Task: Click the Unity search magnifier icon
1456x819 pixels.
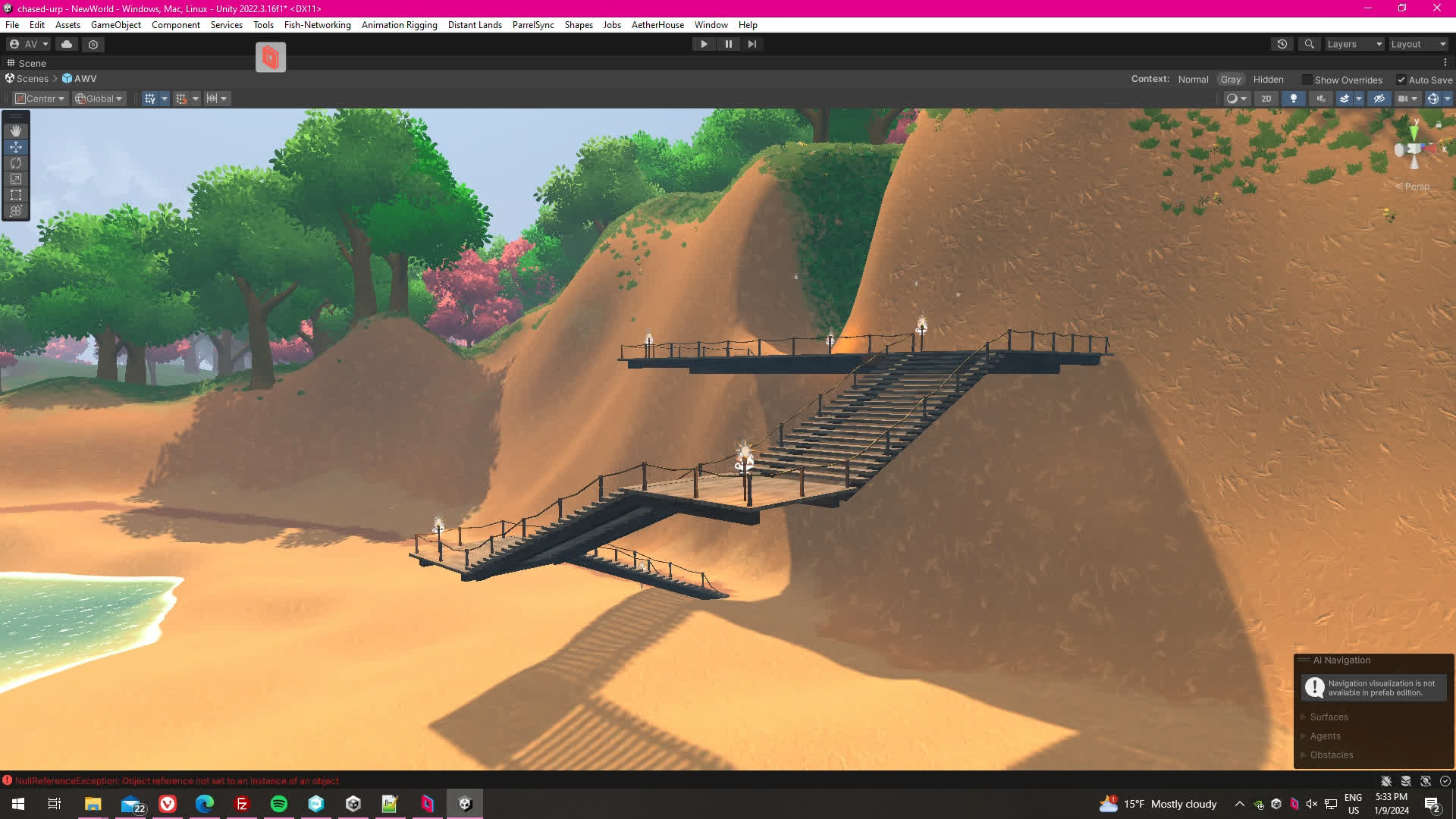Action: [x=1309, y=44]
